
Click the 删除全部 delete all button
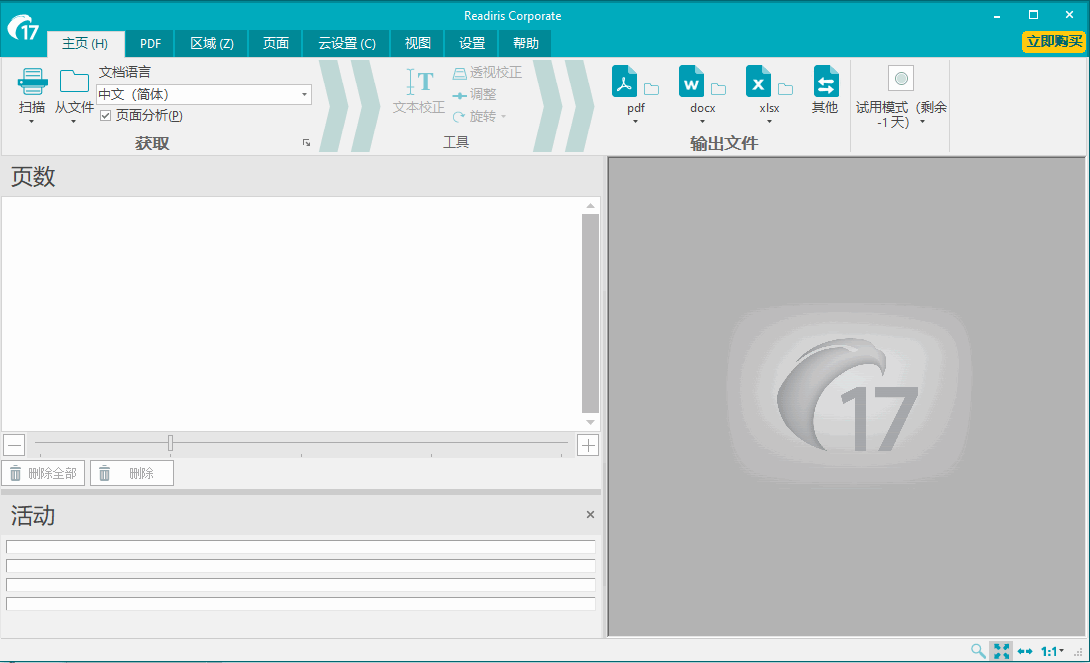point(43,473)
